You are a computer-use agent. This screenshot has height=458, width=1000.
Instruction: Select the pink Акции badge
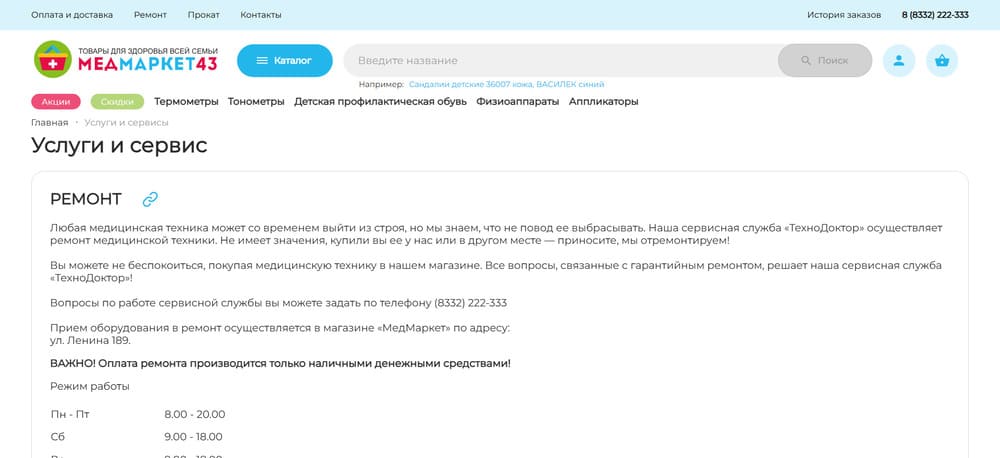[x=56, y=101]
